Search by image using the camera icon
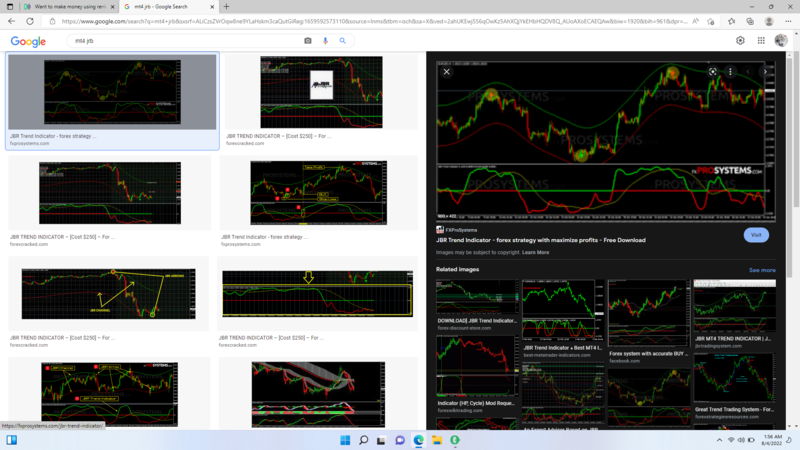800x450 pixels. (x=308, y=41)
